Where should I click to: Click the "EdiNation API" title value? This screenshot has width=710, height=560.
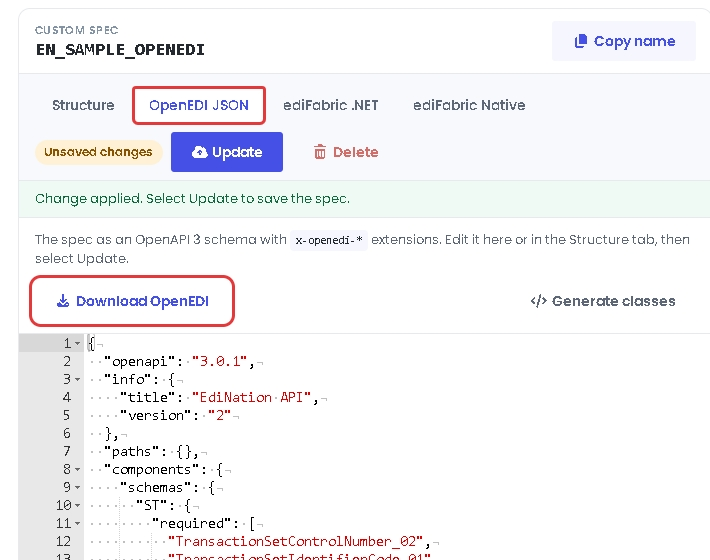[x=251, y=397]
